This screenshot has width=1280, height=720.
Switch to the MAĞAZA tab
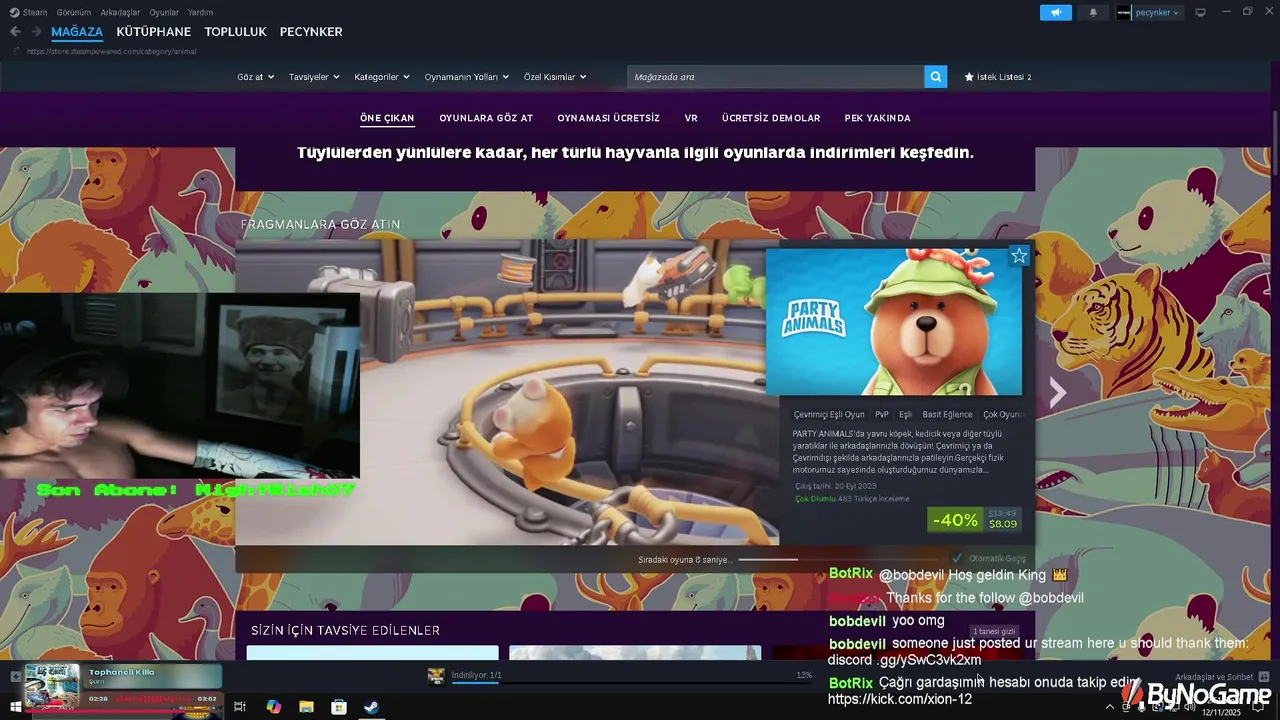pos(77,32)
